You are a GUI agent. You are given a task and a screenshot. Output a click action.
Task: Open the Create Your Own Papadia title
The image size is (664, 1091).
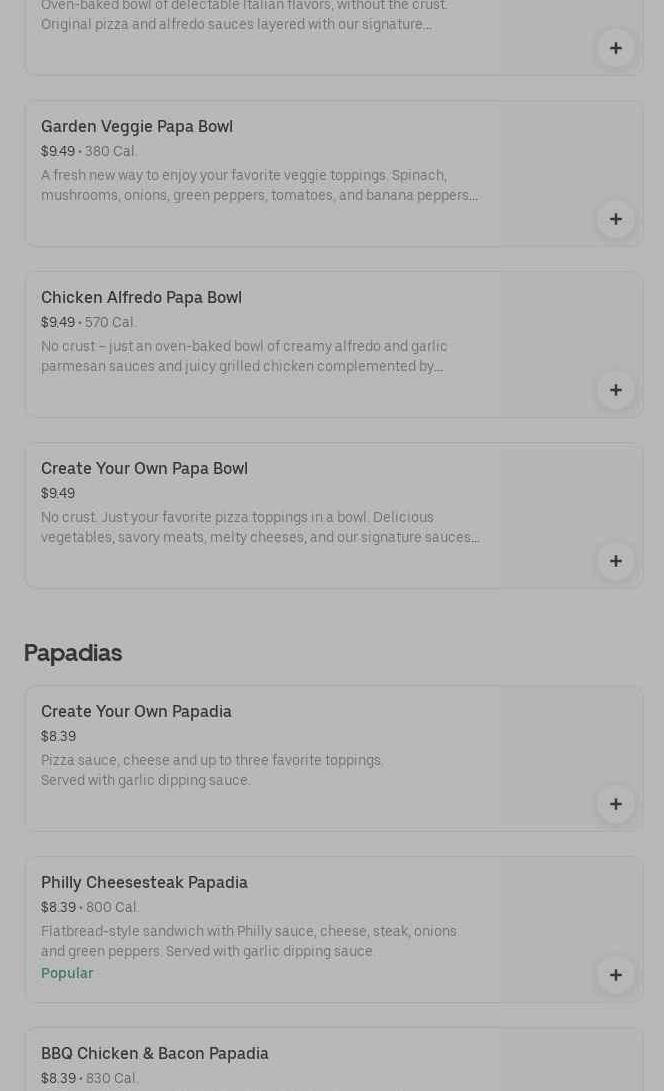[x=136, y=711]
